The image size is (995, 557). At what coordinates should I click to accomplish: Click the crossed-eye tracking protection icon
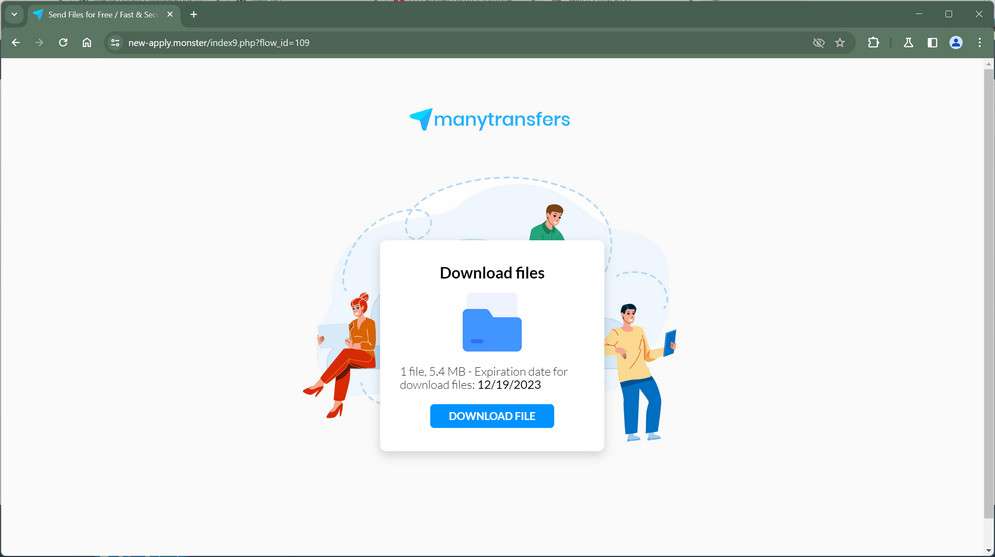point(819,43)
